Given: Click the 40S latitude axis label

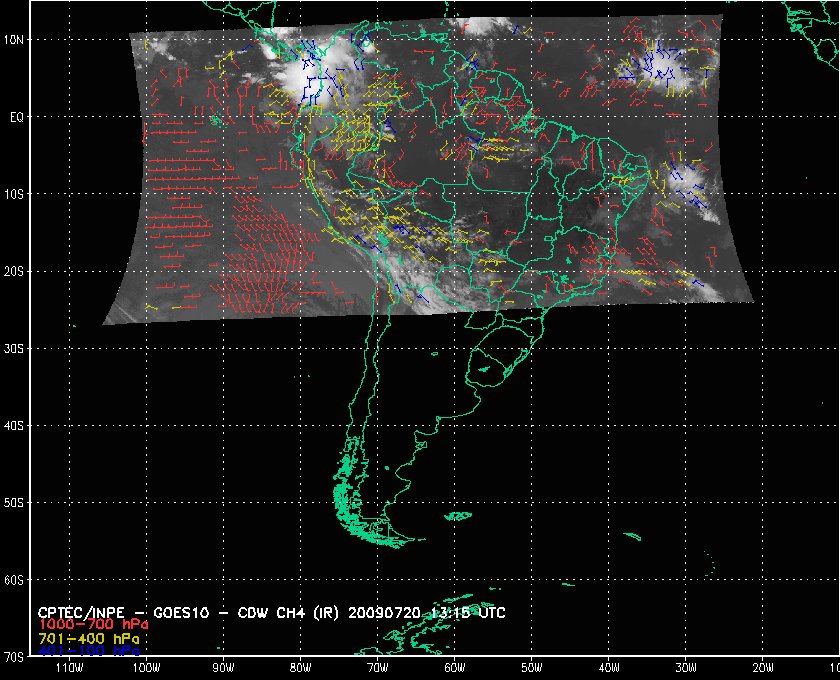Looking at the screenshot, I should point(16,425).
